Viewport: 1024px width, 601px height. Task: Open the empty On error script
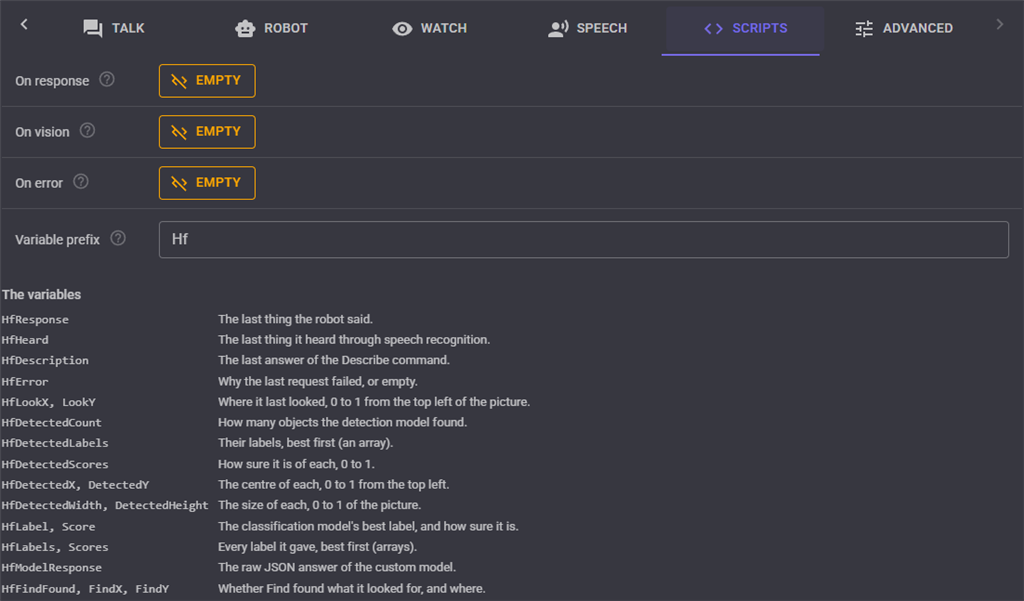[207, 182]
